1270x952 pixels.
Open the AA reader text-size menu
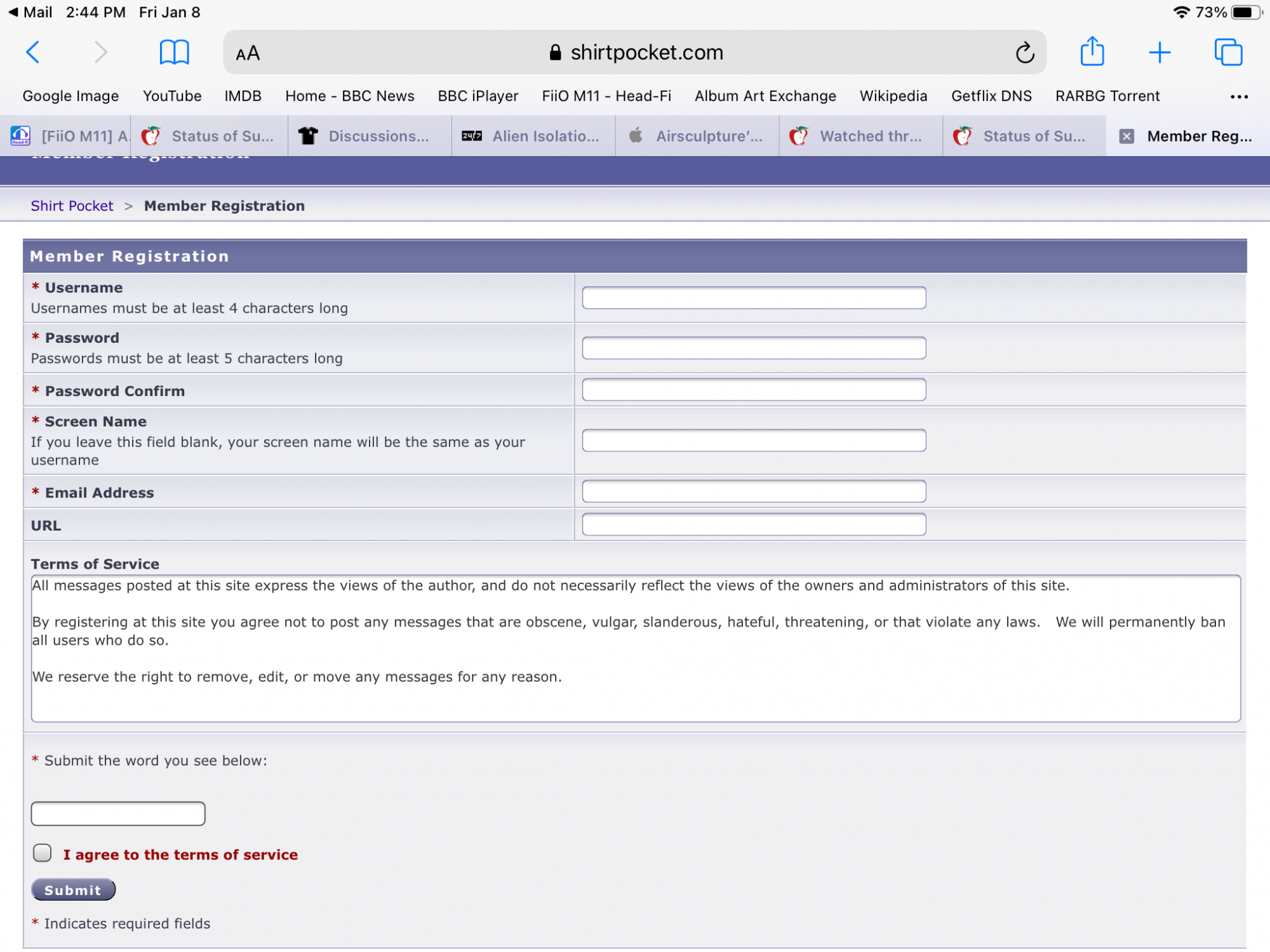tap(248, 53)
